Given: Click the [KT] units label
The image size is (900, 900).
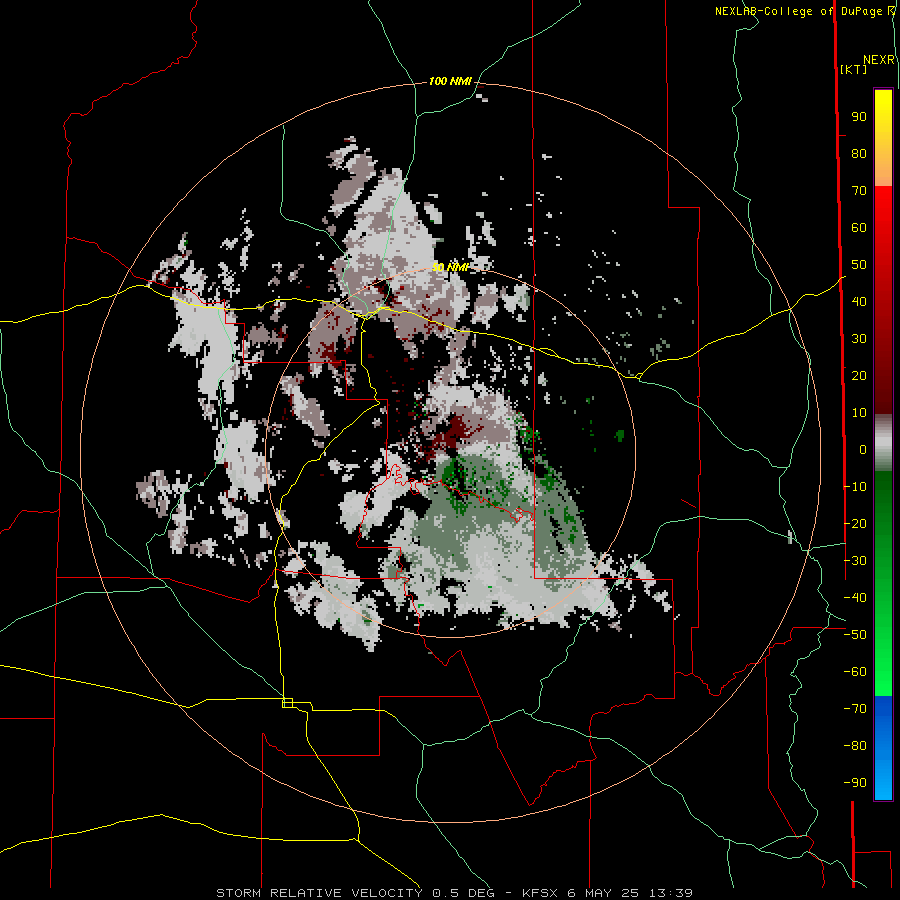Looking at the screenshot, I should click(853, 69).
